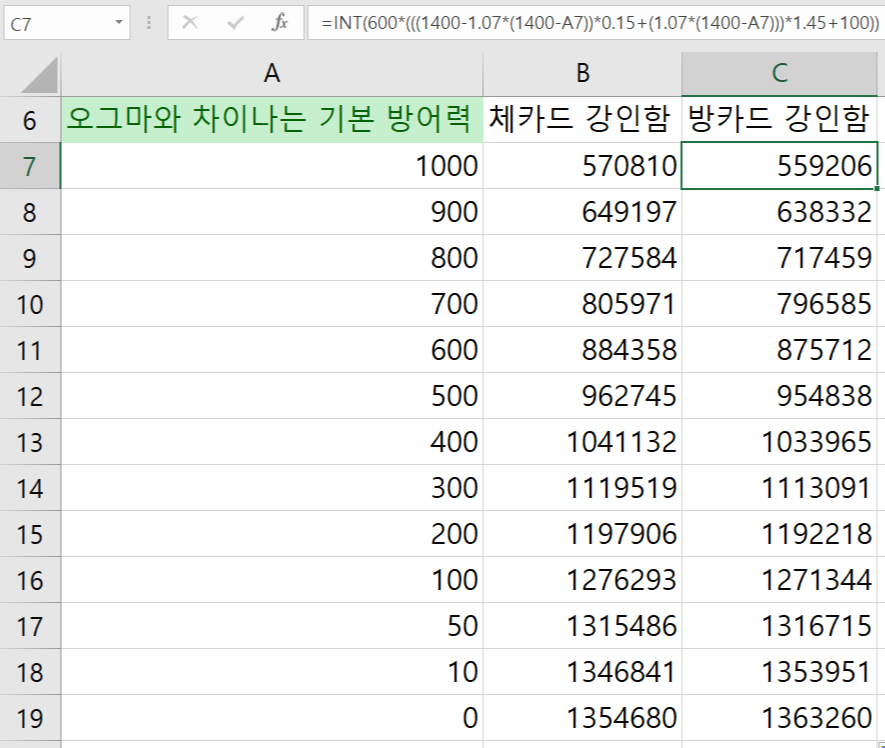Click the Name Box showing C7
The height and width of the screenshot is (748, 885).
[55, 22]
